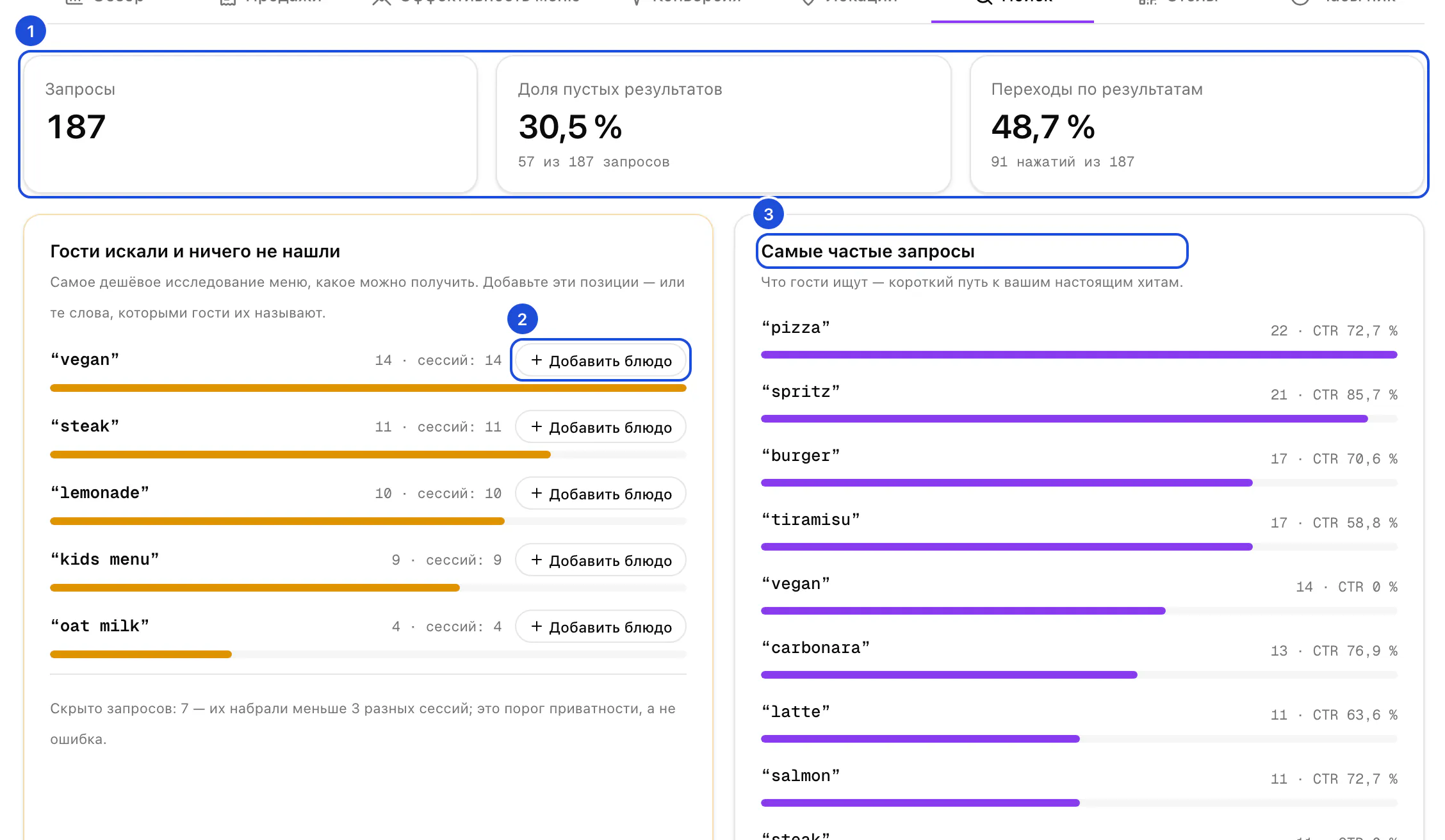The image size is (1445, 840).
Task: Click "lemonade" in the nothing-found list
Action: (99, 493)
